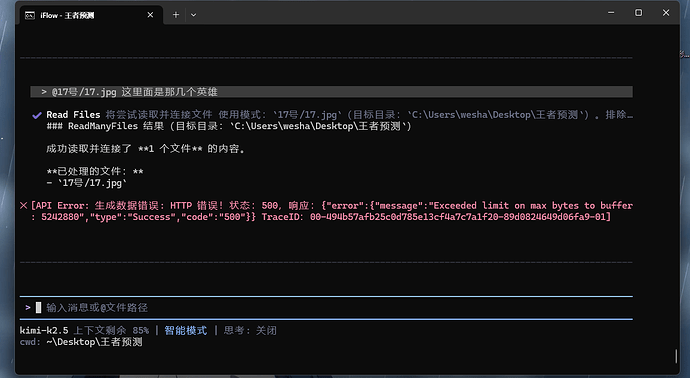Click the kimi-k2.5 model name
690x378 pixels.
[44, 330]
